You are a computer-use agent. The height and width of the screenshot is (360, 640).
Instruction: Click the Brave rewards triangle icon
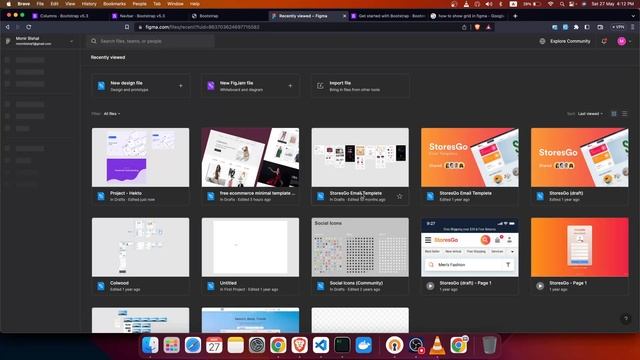489,27
